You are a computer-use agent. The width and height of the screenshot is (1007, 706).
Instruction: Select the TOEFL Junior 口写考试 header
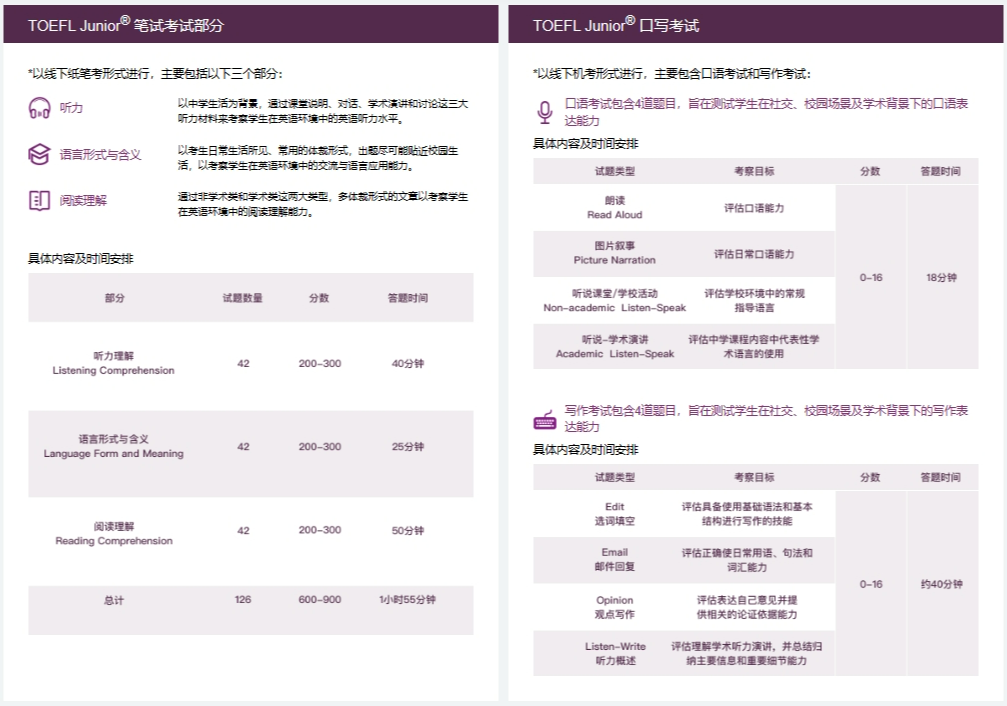616,25
